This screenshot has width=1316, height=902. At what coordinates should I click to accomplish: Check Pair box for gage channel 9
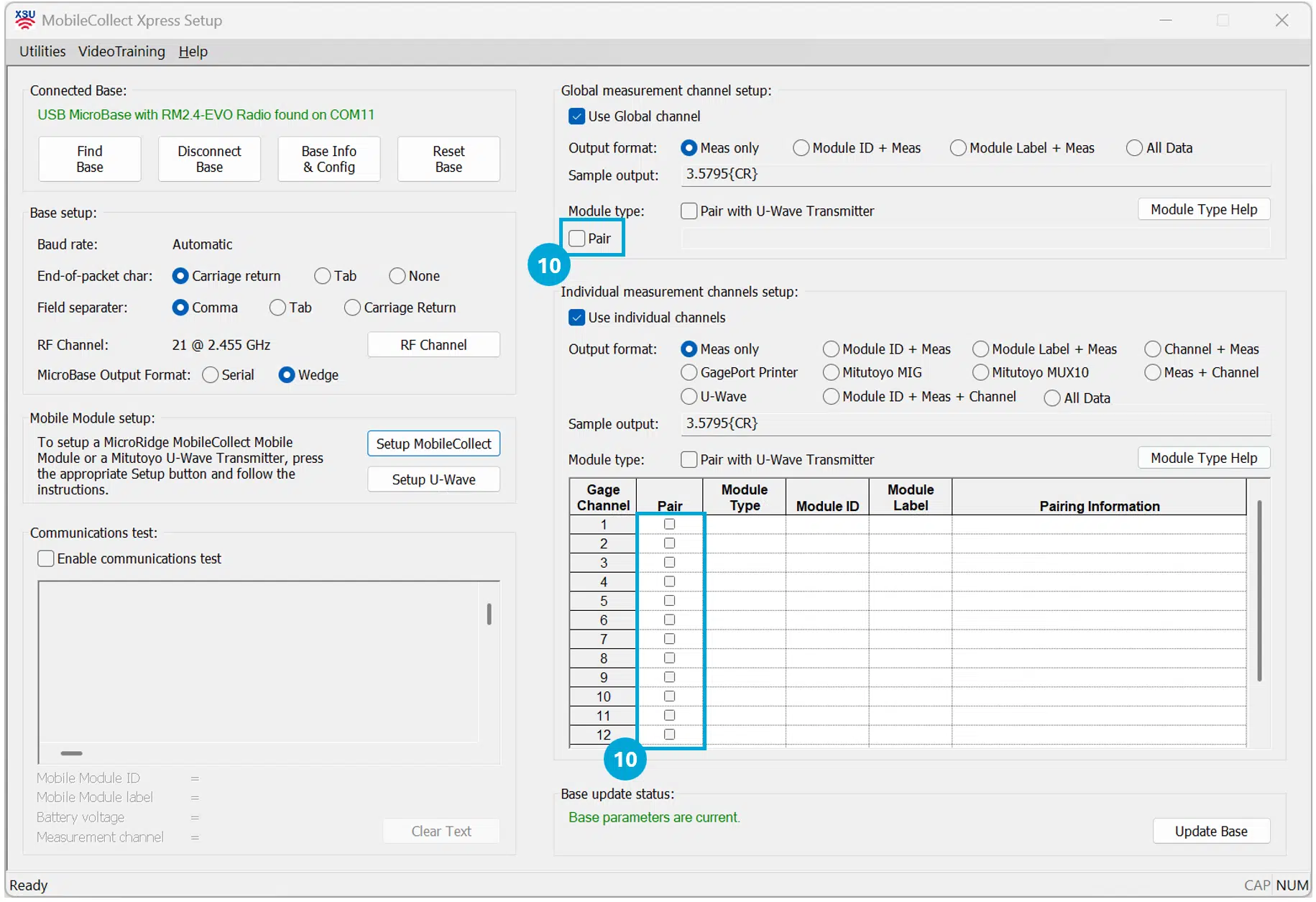click(669, 677)
